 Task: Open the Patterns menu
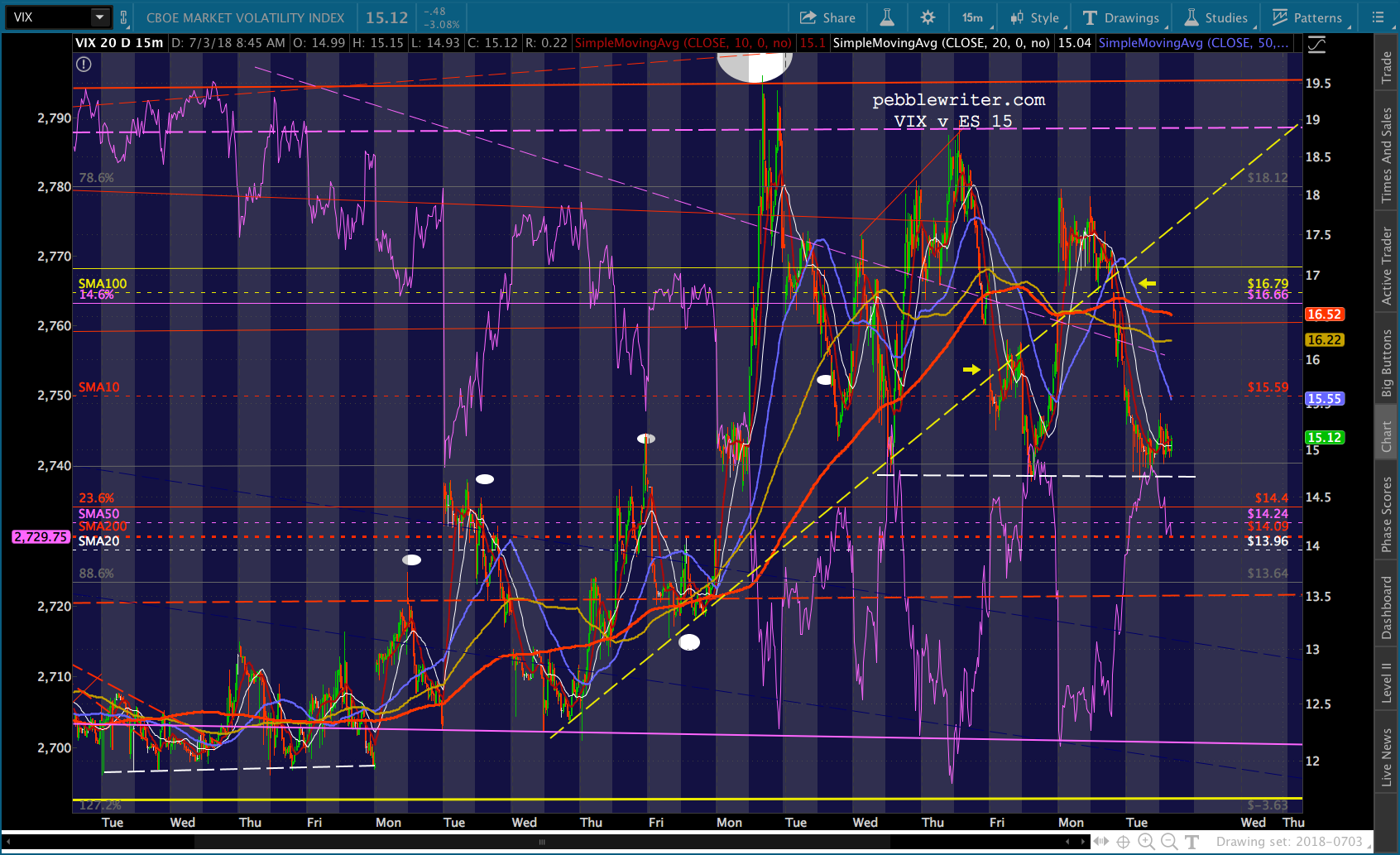click(1307, 17)
